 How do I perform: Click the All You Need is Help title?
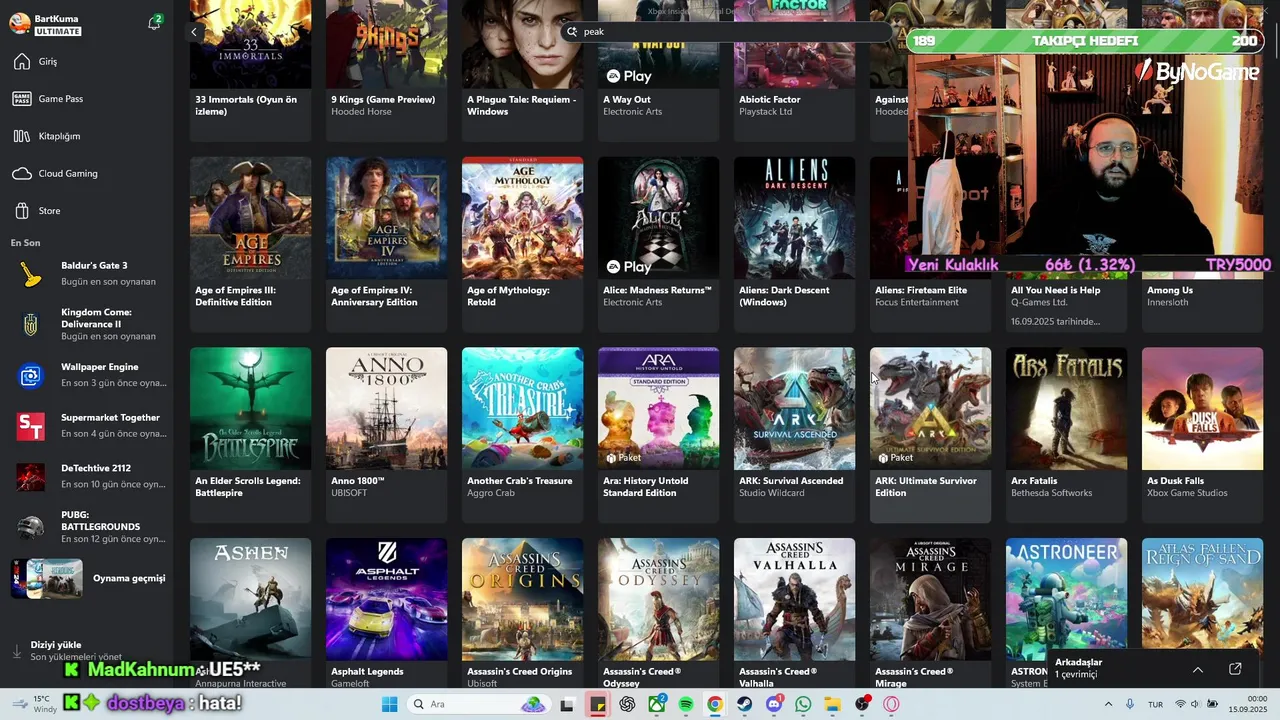click(1055, 290)
